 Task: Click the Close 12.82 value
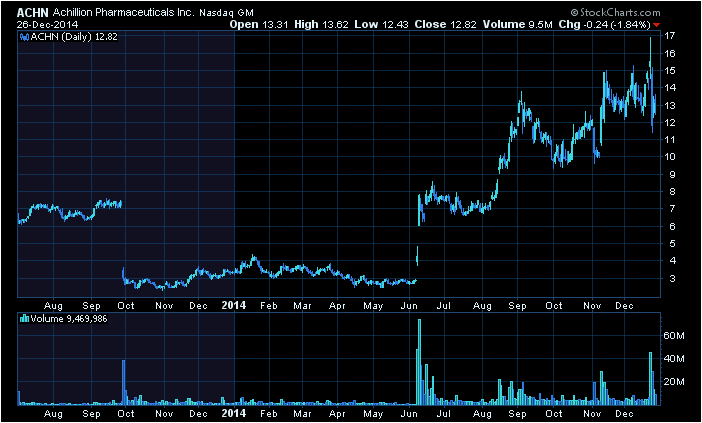(x=445, y=24)
